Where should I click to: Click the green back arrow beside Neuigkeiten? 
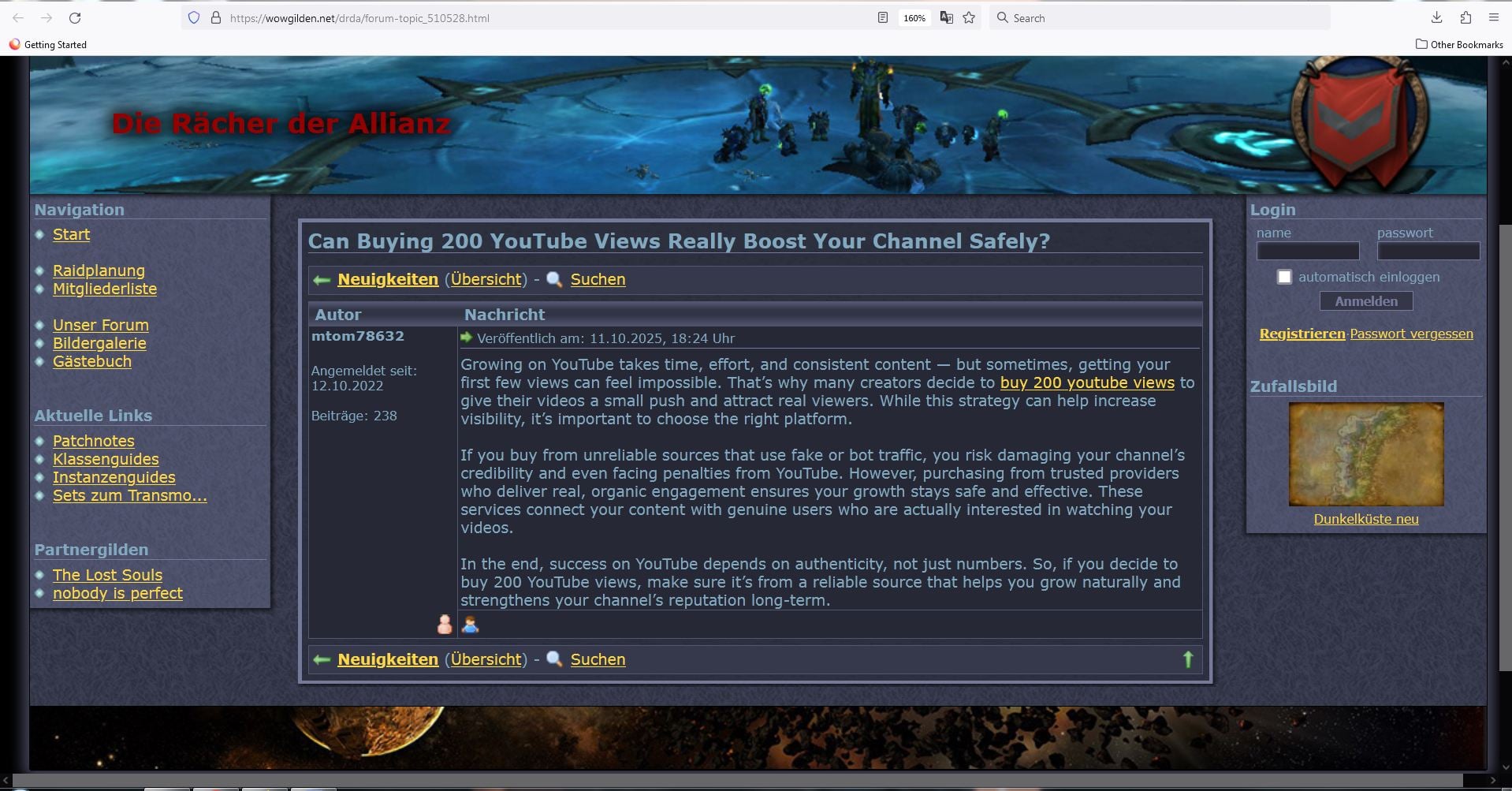(320, 280)
